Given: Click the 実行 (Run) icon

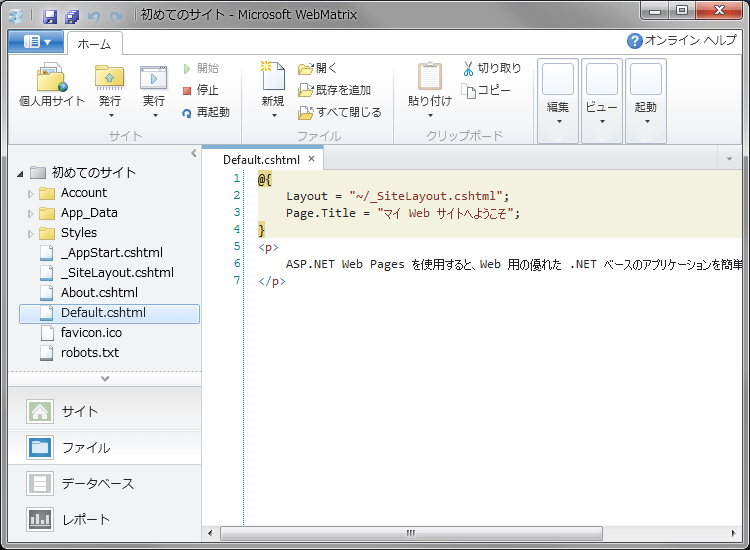Looking at the screenshot, I should pos(154,78).
